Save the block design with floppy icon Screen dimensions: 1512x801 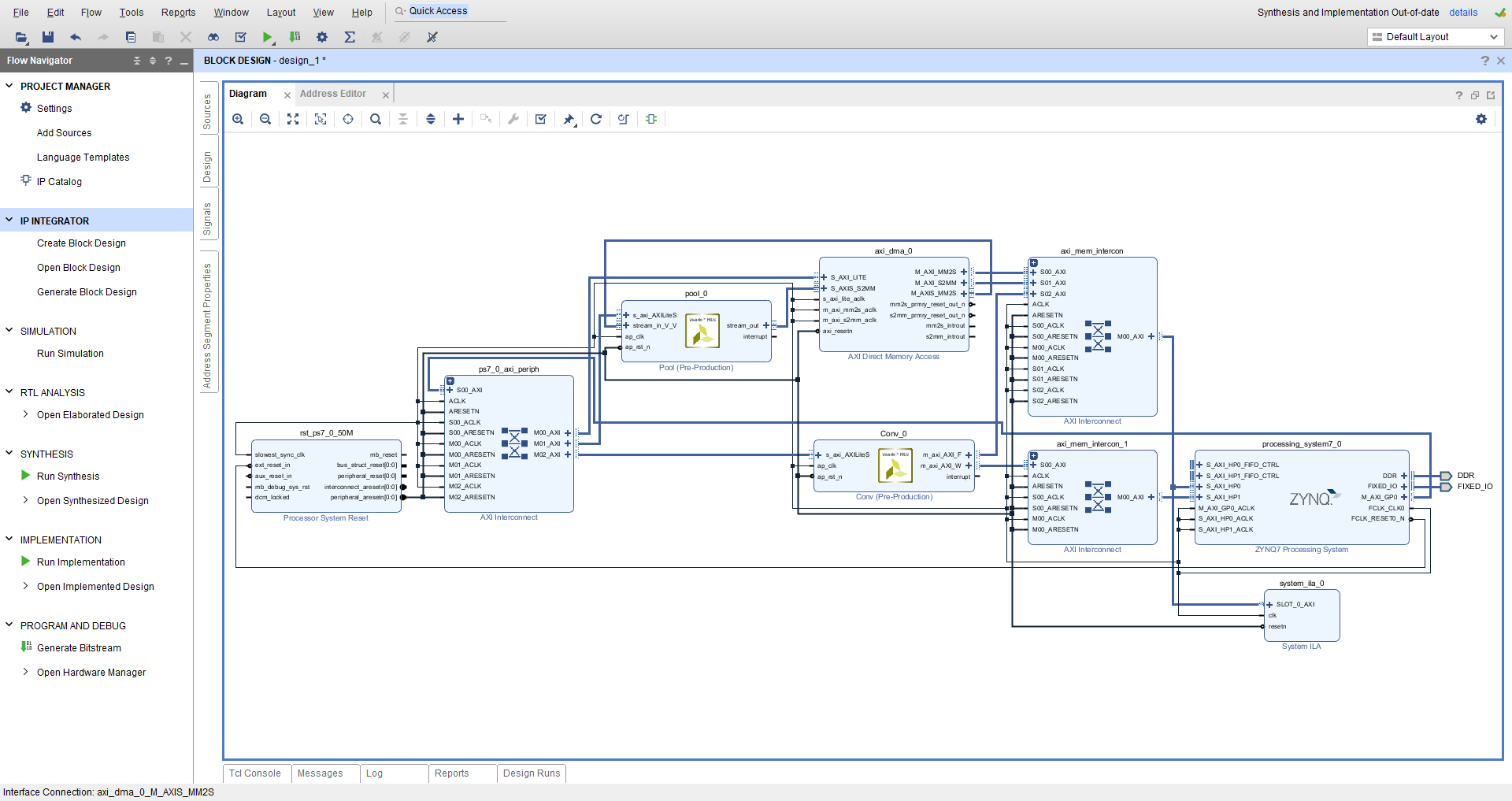(x=48, y=37)
